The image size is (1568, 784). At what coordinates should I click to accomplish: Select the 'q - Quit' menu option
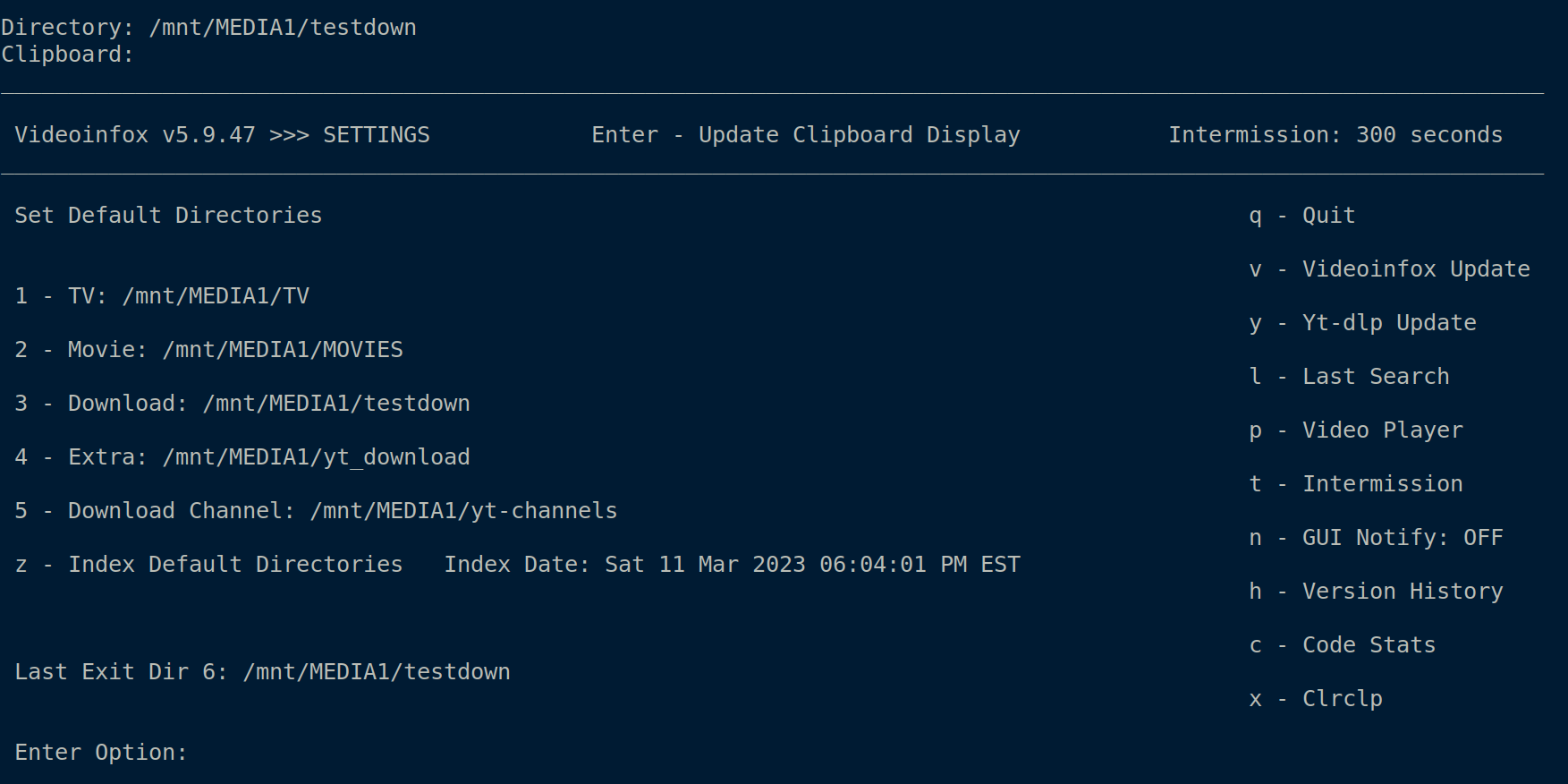[x=1302, y=216]
